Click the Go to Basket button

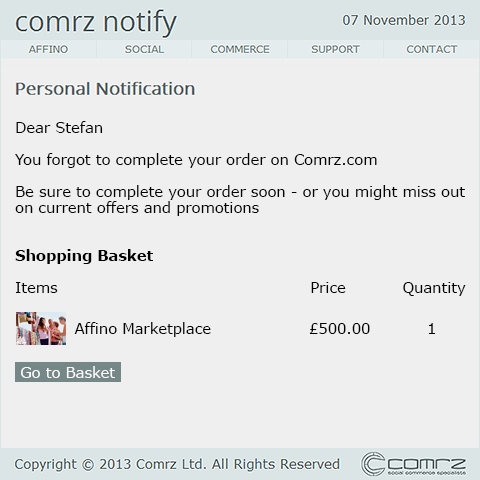pos(68,372)
